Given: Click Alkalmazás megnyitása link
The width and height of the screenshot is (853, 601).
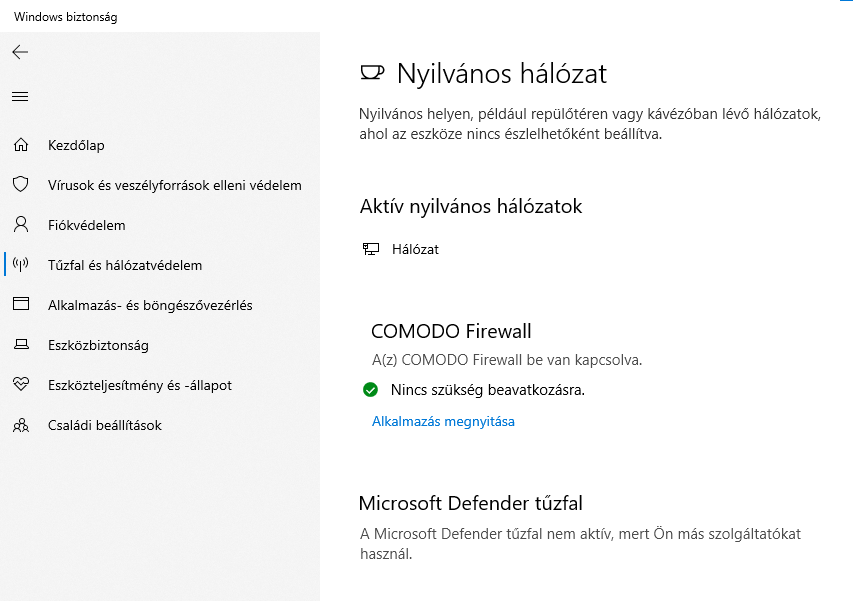Looking at the screenshot, I should point(443,421).
